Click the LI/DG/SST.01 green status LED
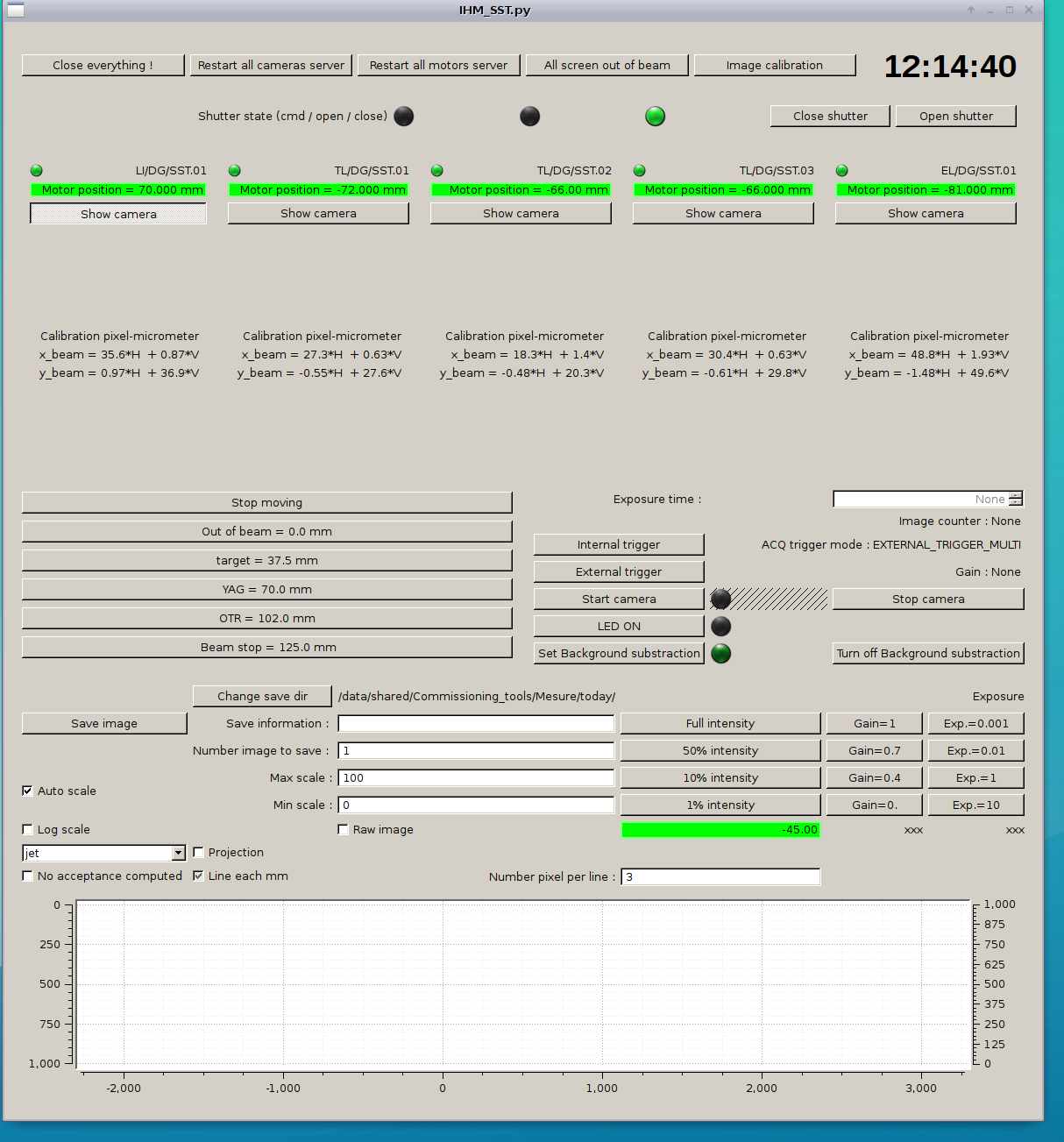Screen dimensions: 1064x1142 (x=36, y=171)
